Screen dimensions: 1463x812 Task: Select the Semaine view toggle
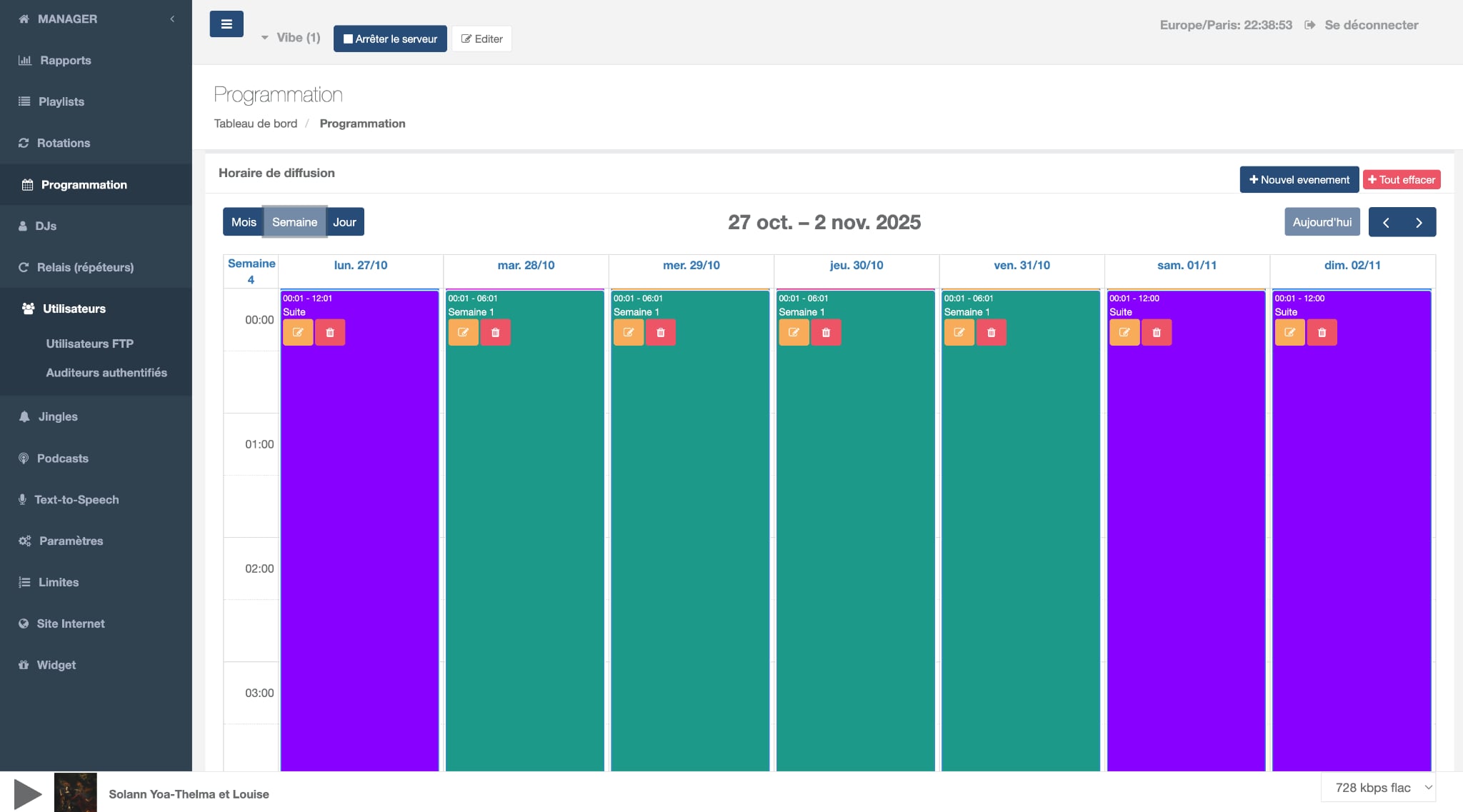click(x=294, y=222)
